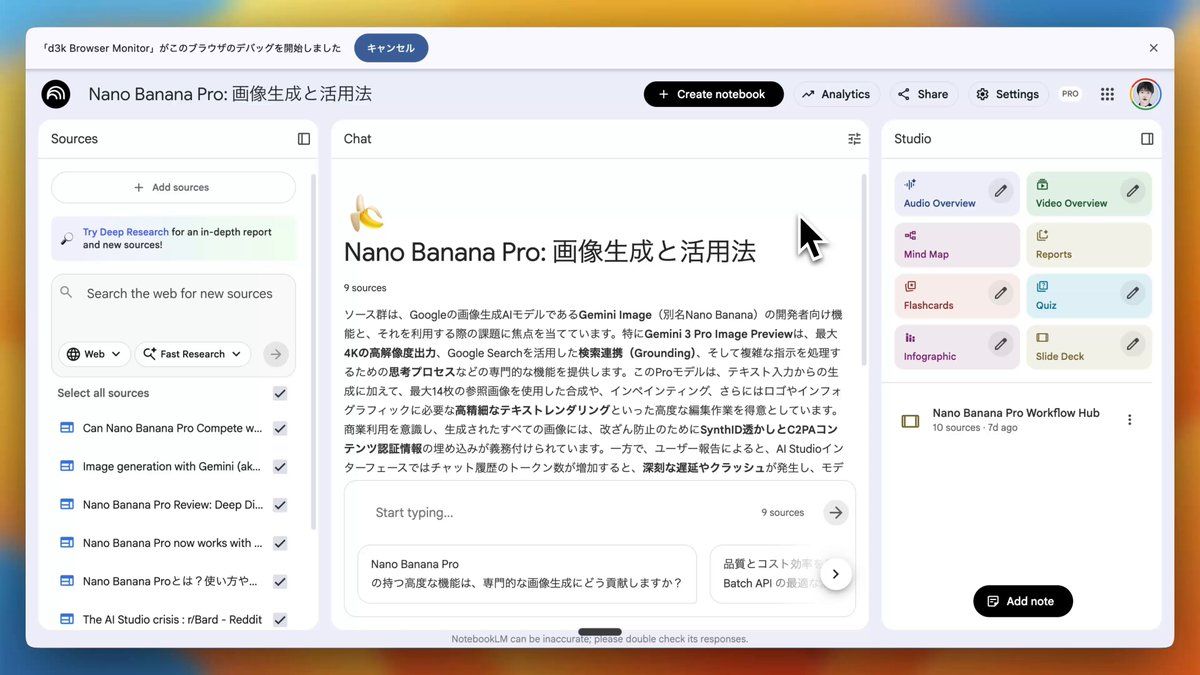Collapse the Studio panel with its panel icon
Screen dimensions: 1200x675
coord(1147,139)
